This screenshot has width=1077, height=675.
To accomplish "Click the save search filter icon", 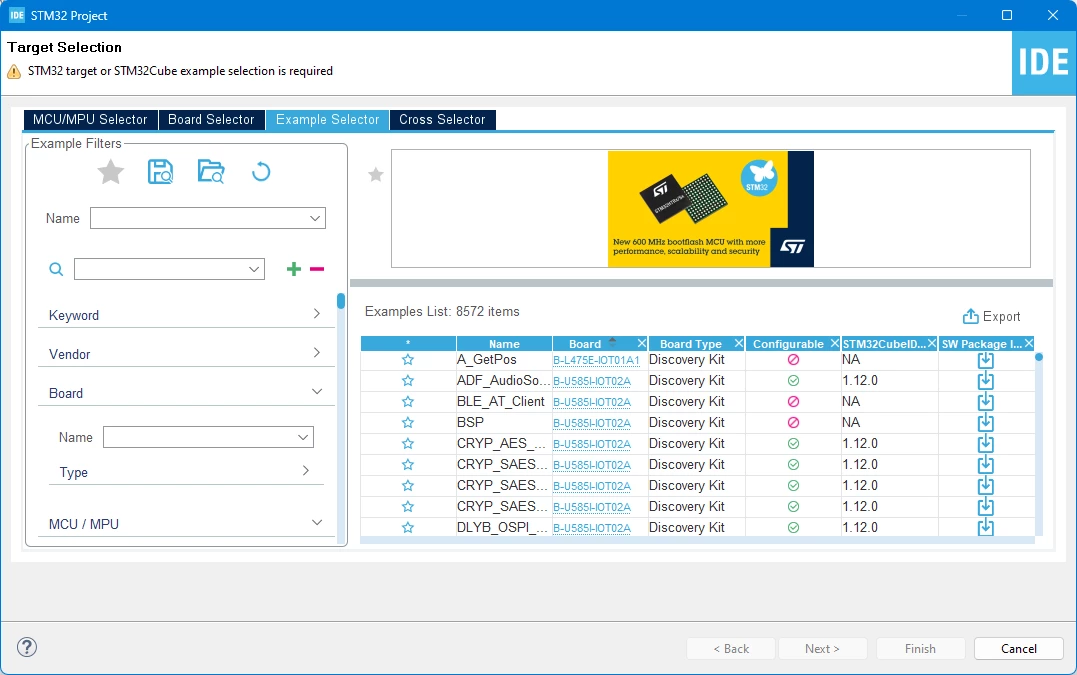I will [x=160, y=172].
